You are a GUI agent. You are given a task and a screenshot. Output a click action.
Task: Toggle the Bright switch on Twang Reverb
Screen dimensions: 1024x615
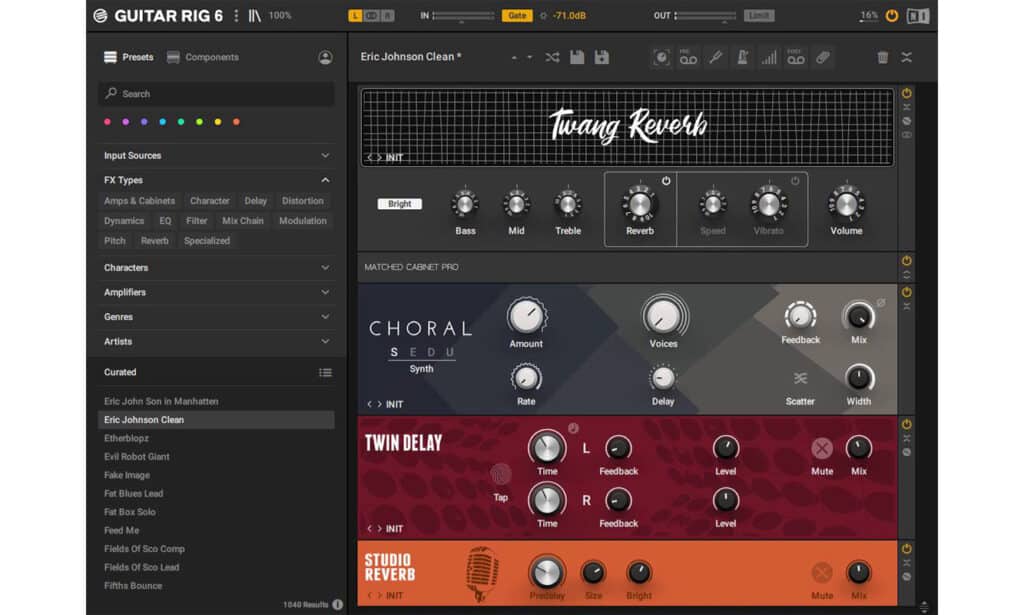pyautogui.click(x=400, y=204)
